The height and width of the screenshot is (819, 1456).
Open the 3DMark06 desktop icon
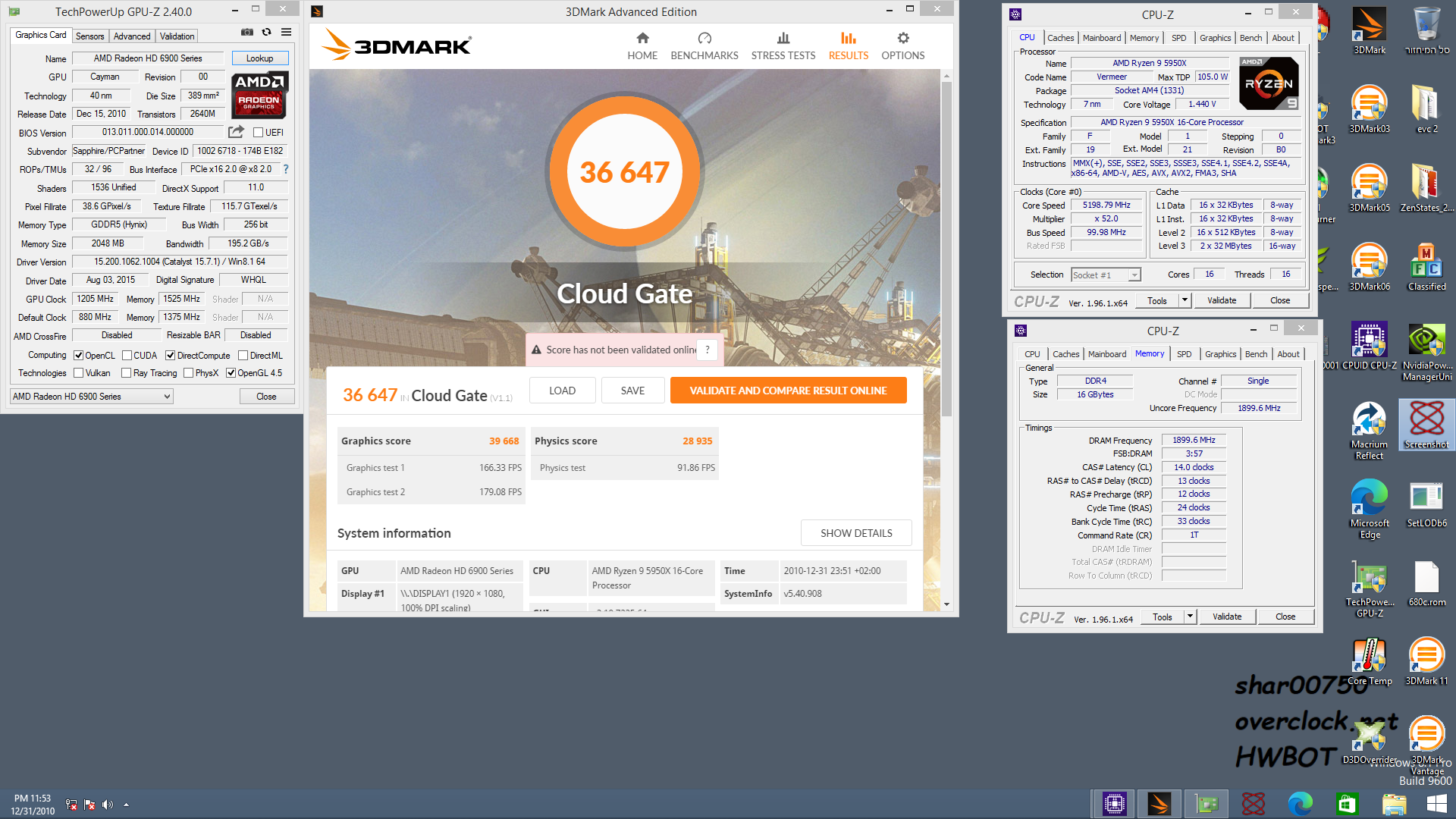1370,267
